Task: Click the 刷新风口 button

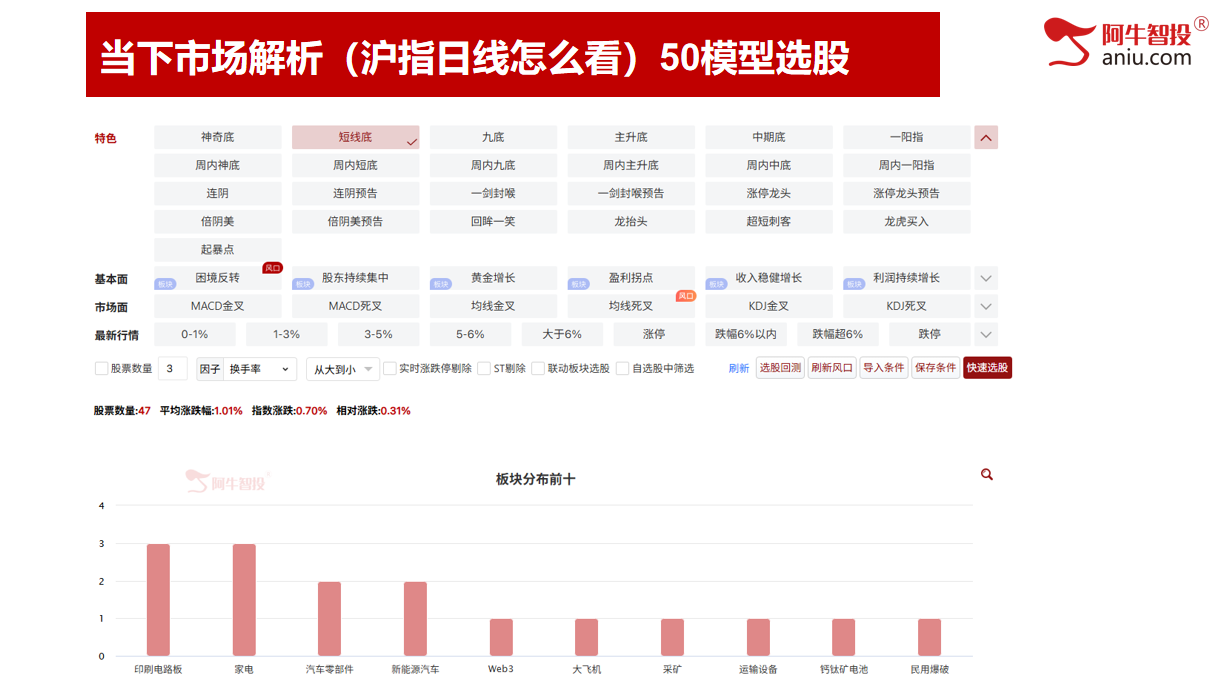Action: click(x=832, y=368)
